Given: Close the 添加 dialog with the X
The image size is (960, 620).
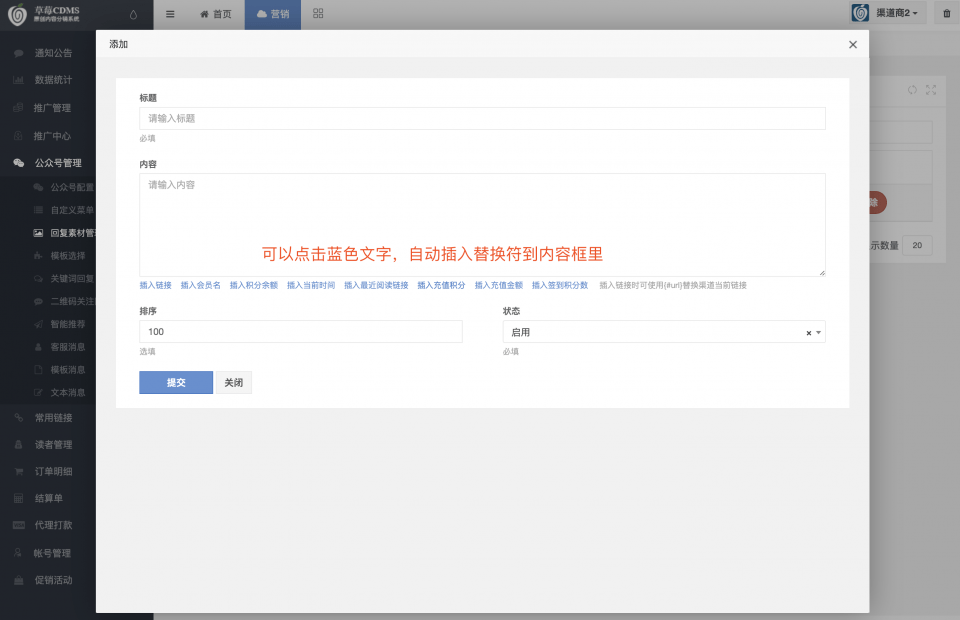Looking at the screenshot, I should (852, 45).
